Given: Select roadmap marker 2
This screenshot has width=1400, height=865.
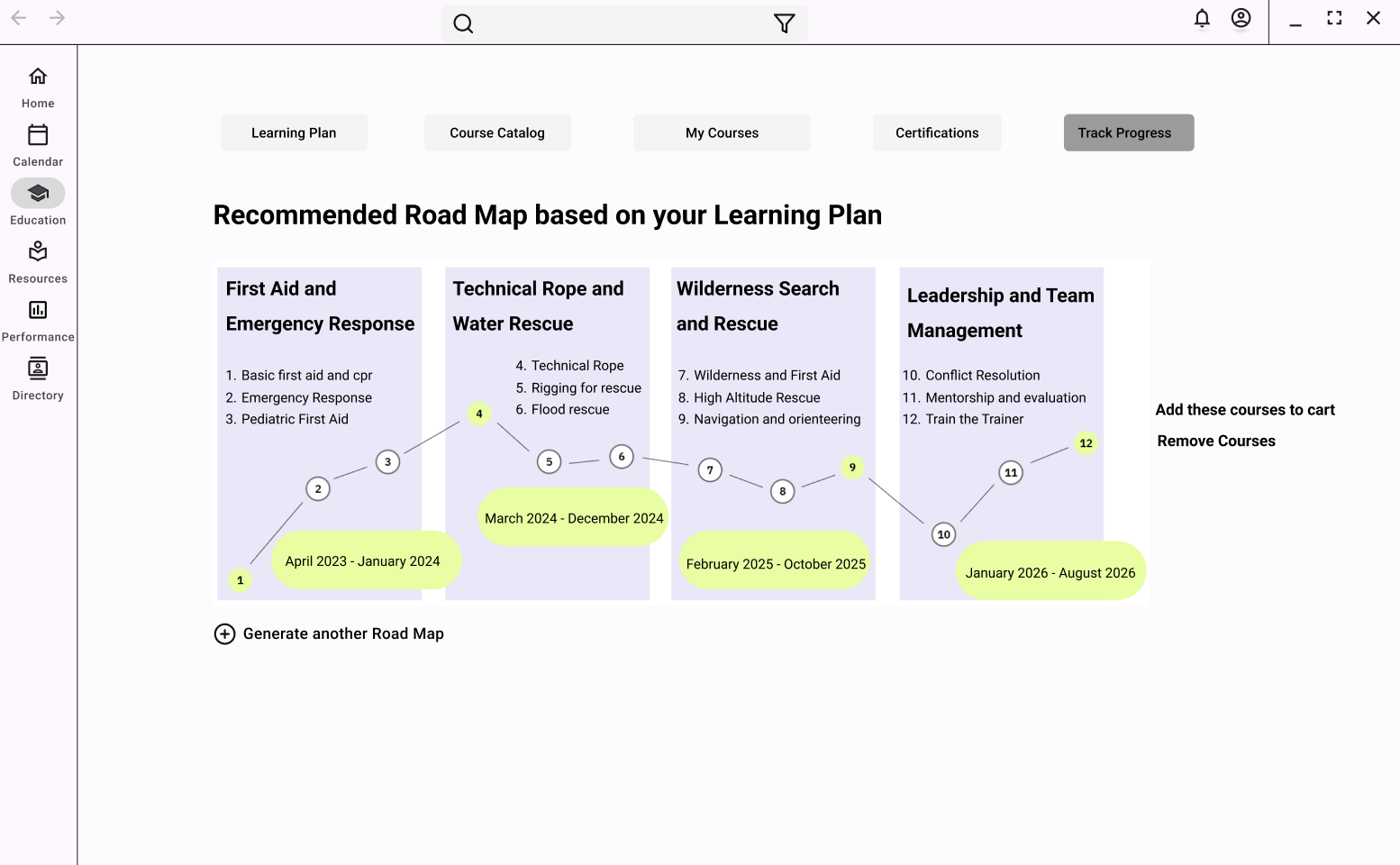Looking at the screenshot, I should (x=318, y=488).
